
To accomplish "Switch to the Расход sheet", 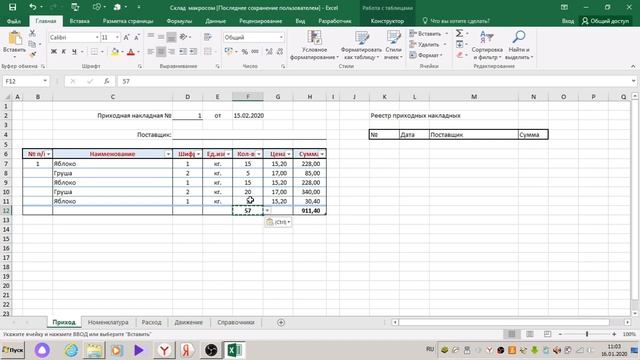I will pyautogui.click(x=151, y=322).
